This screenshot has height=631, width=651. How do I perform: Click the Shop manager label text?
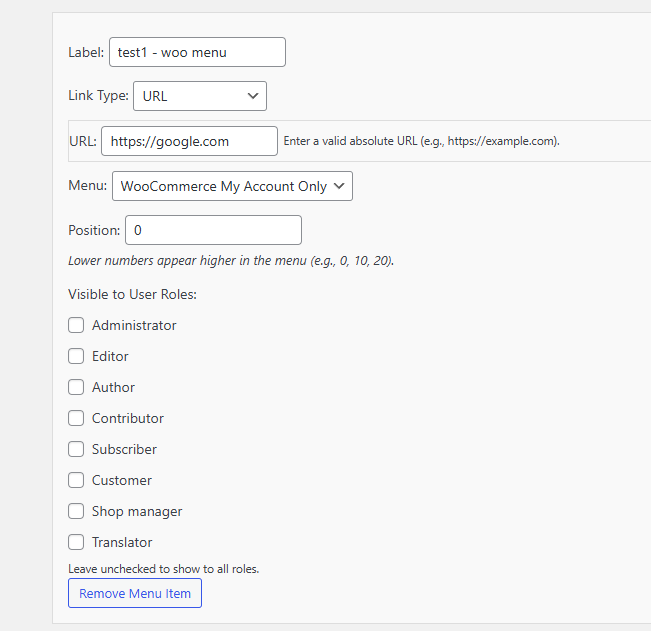click(137, 511)
